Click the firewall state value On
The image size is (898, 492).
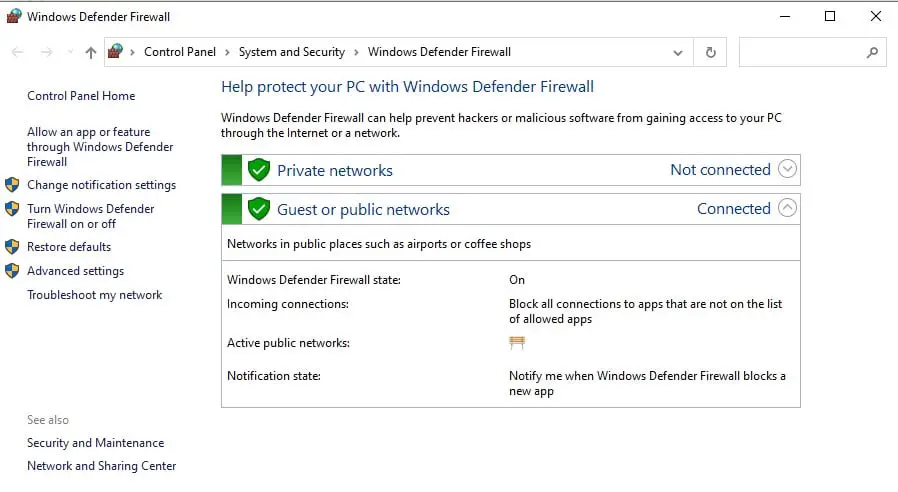517,280
